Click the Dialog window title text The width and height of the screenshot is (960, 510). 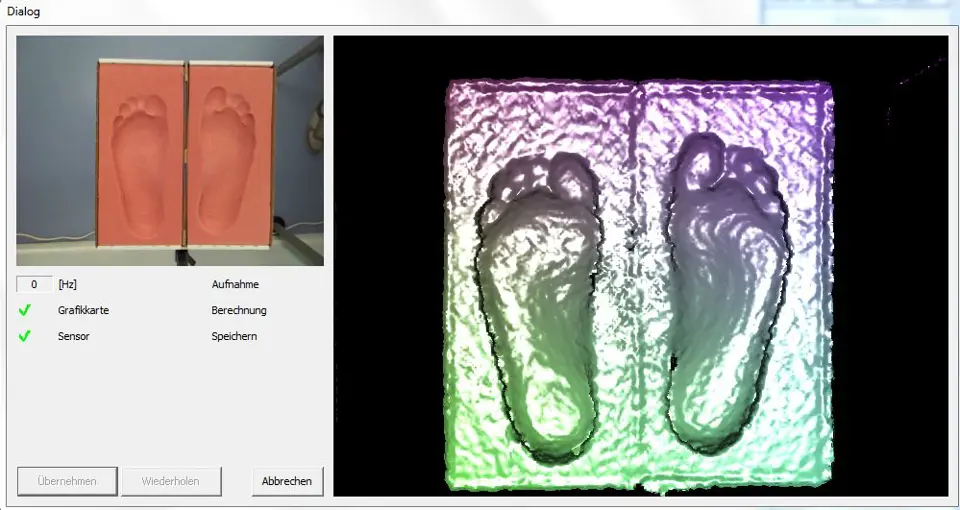pyautogui.click(x=24, y=10)
